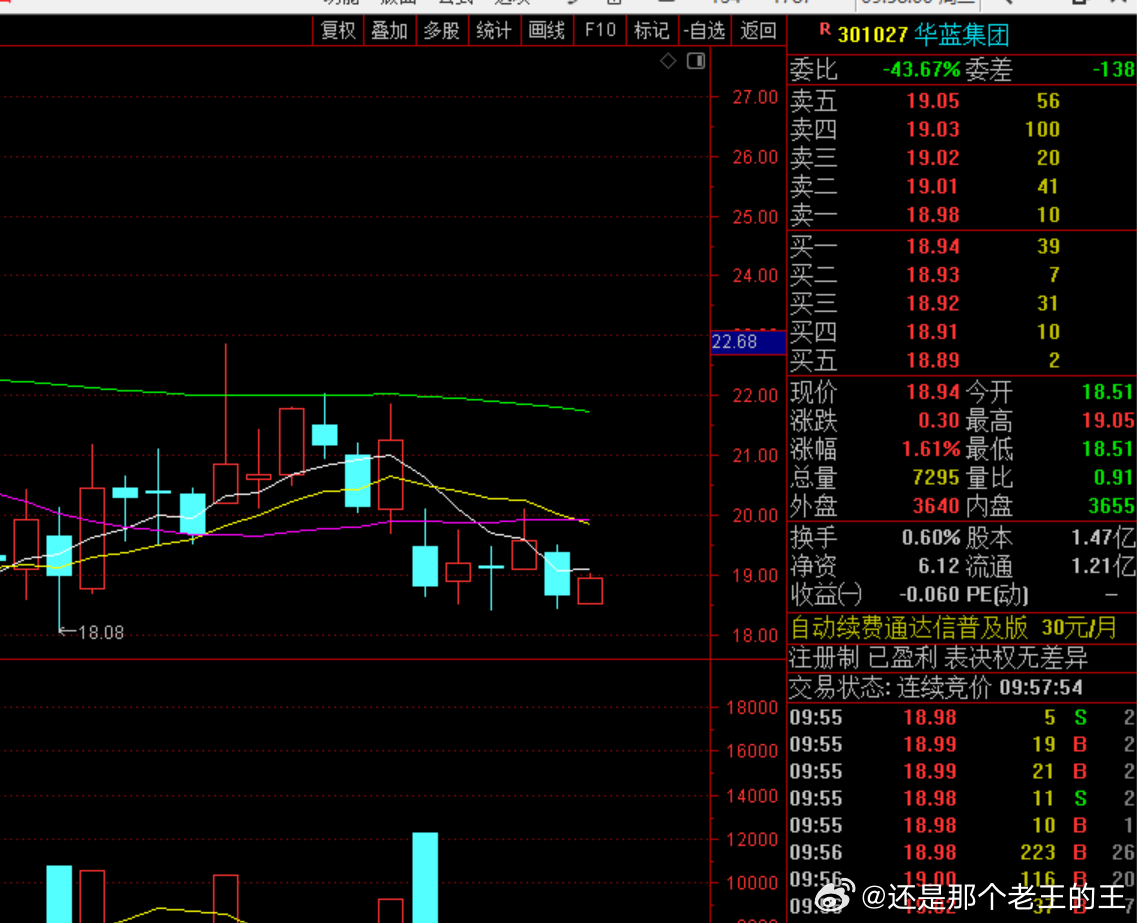This screenshot has height=923, width=1137.
Task: Click the 返回 back button
Action: (x=758, y=30)
